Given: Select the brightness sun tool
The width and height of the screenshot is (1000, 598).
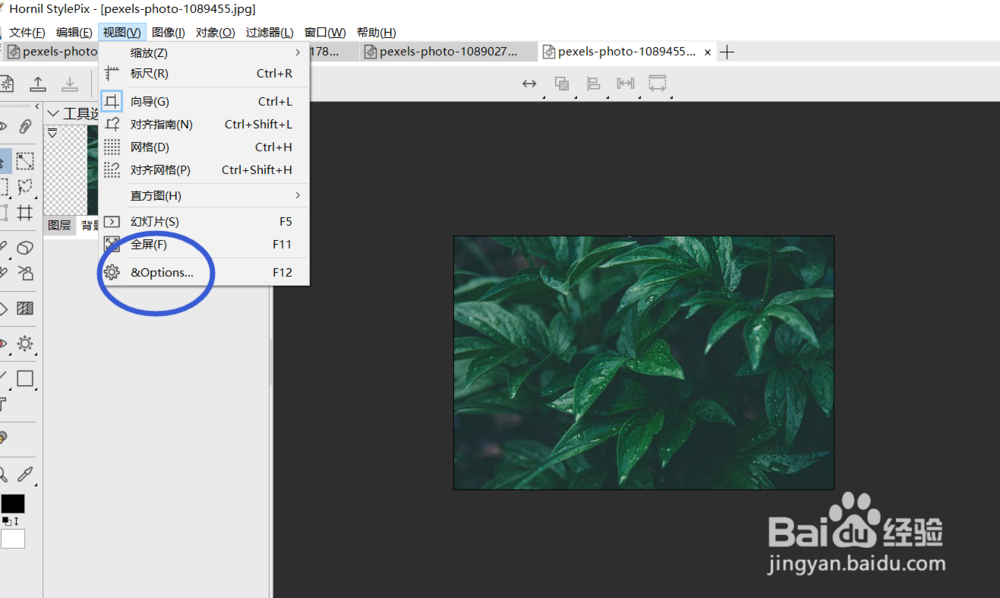Looking at the screenshot, I should [x=25, y=344].
